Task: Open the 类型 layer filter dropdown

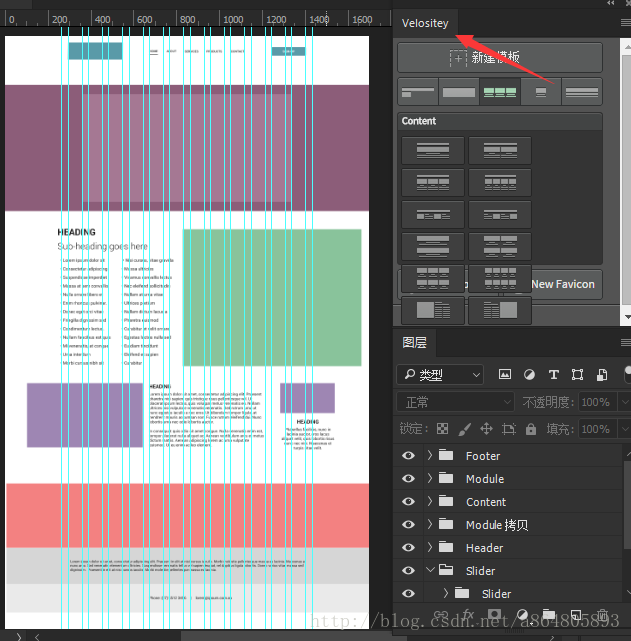Action: coord(440,374)
